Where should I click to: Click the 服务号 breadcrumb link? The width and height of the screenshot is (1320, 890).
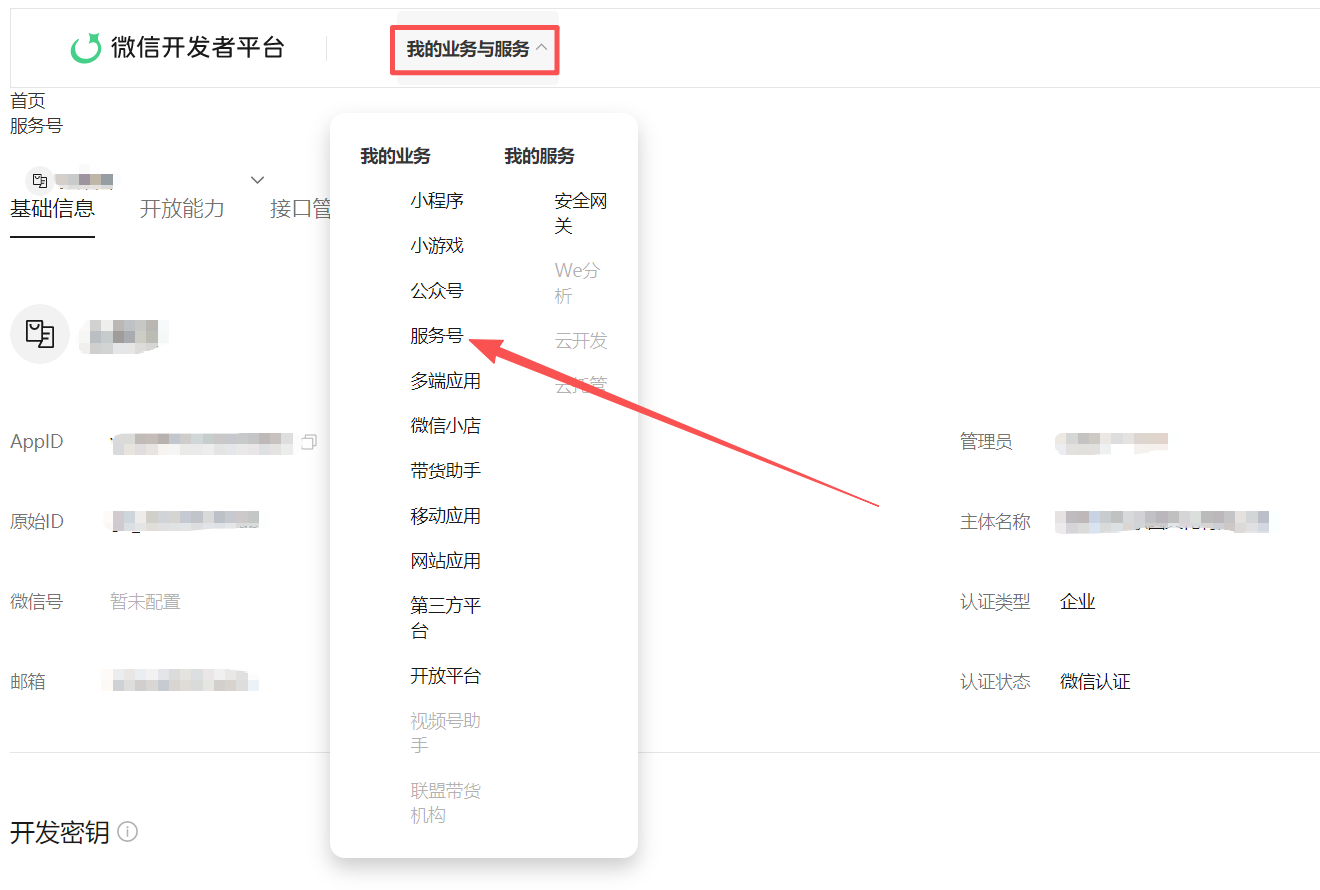click(36, 126)
